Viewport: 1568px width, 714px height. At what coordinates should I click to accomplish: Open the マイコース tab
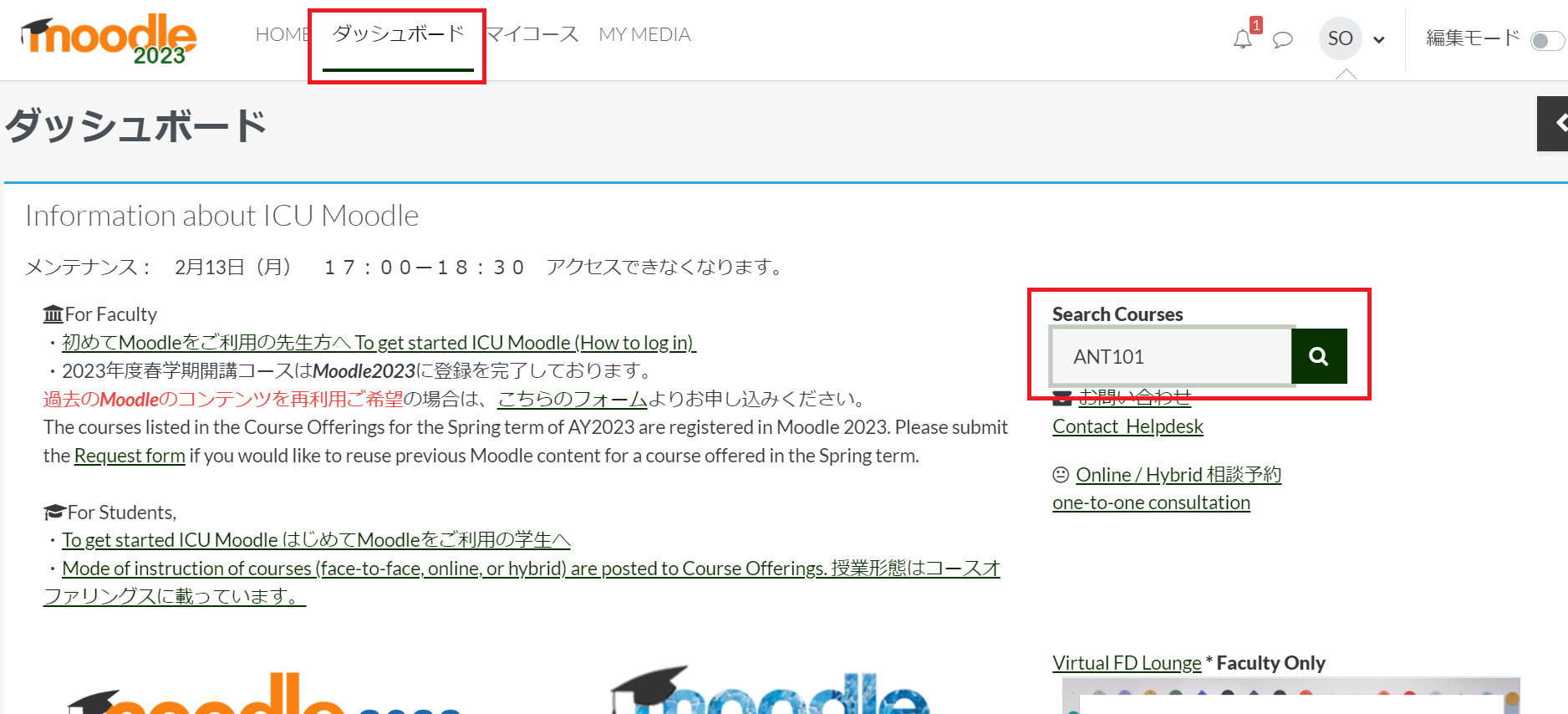pyautogui.click(x=532, y=34)
